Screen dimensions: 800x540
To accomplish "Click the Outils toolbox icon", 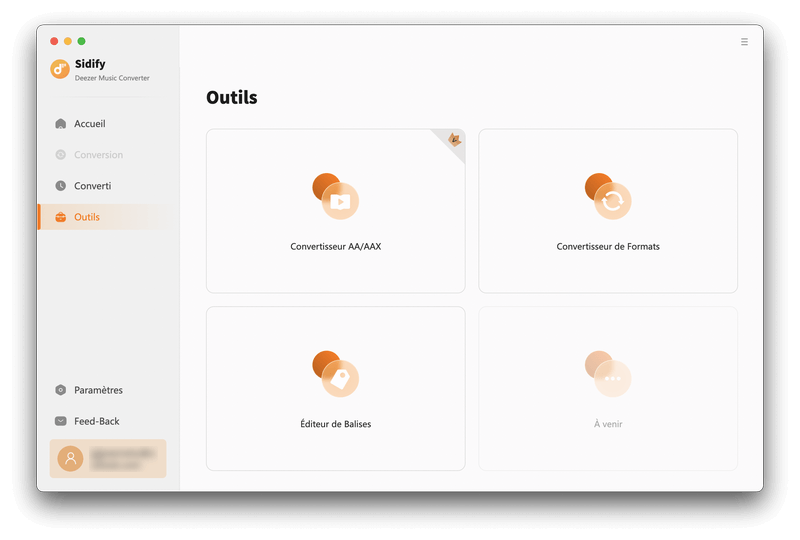I will (61, 217).
